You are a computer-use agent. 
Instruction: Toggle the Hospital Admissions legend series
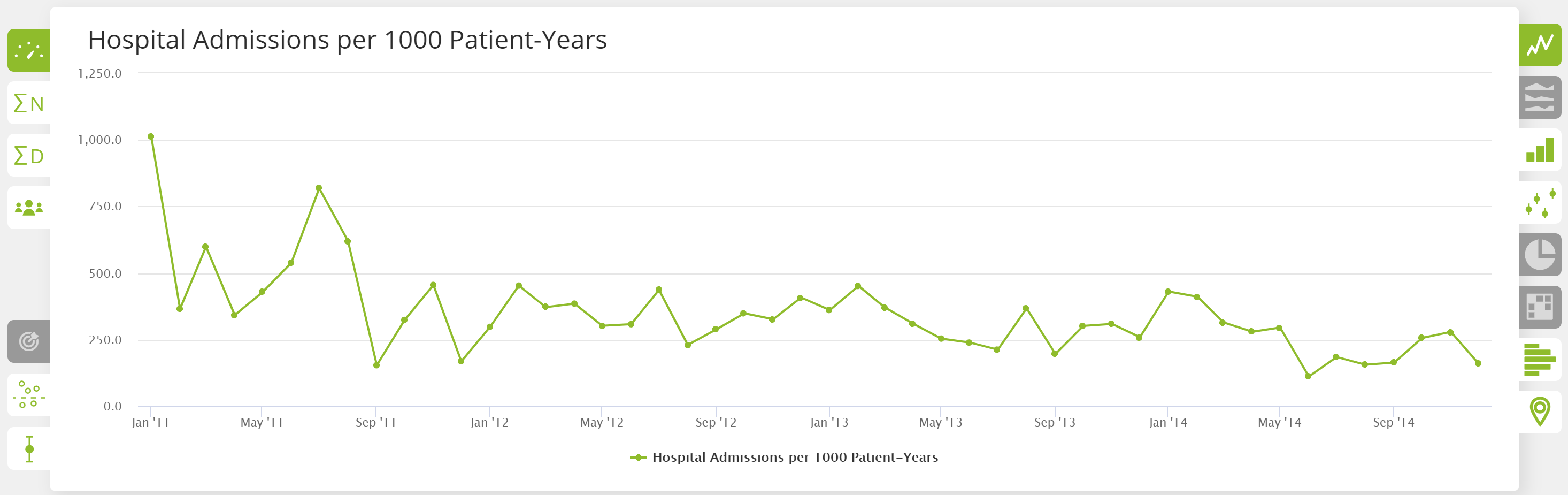[x=784, y=457]
